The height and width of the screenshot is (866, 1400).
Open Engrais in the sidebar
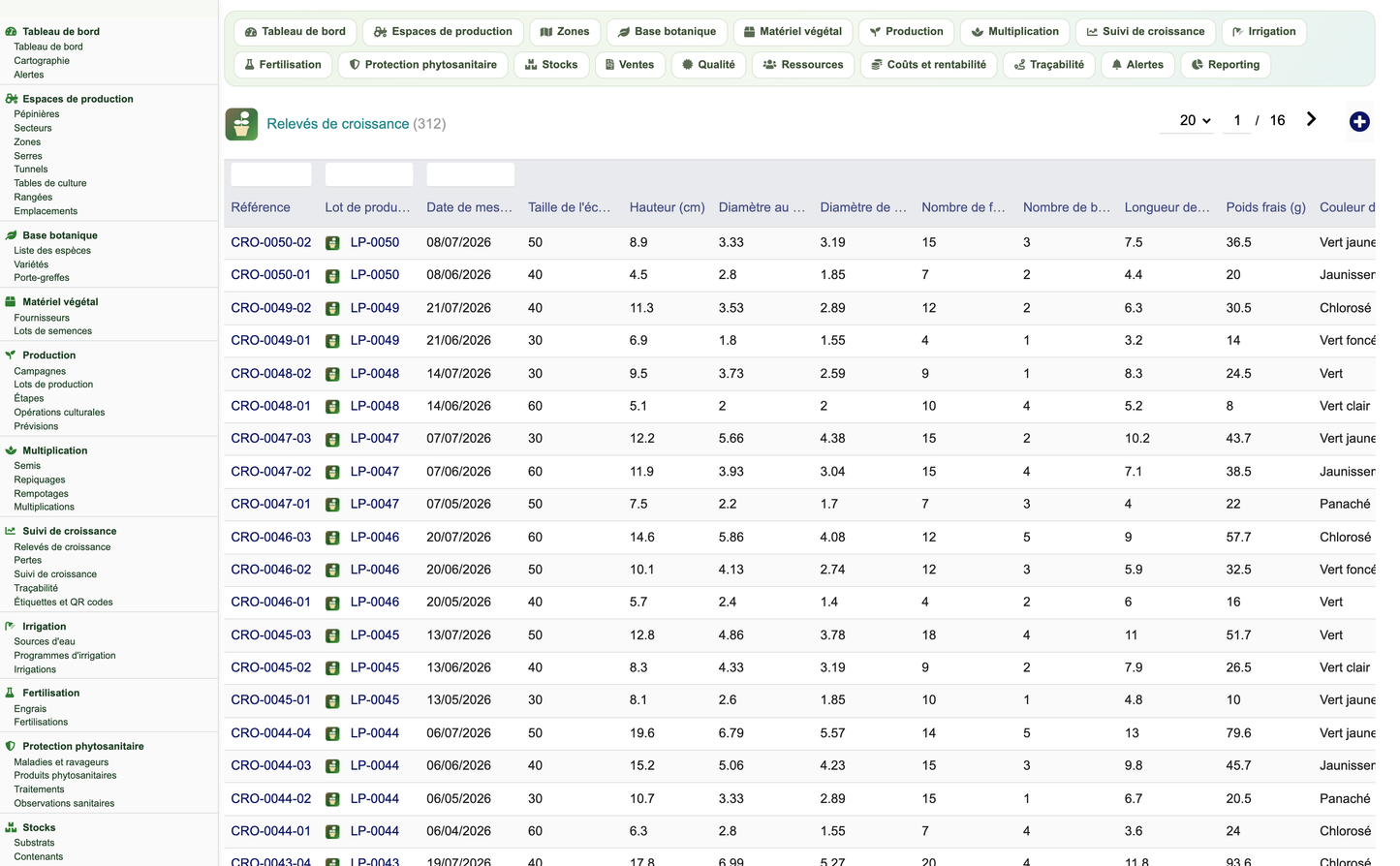[30, 709]
